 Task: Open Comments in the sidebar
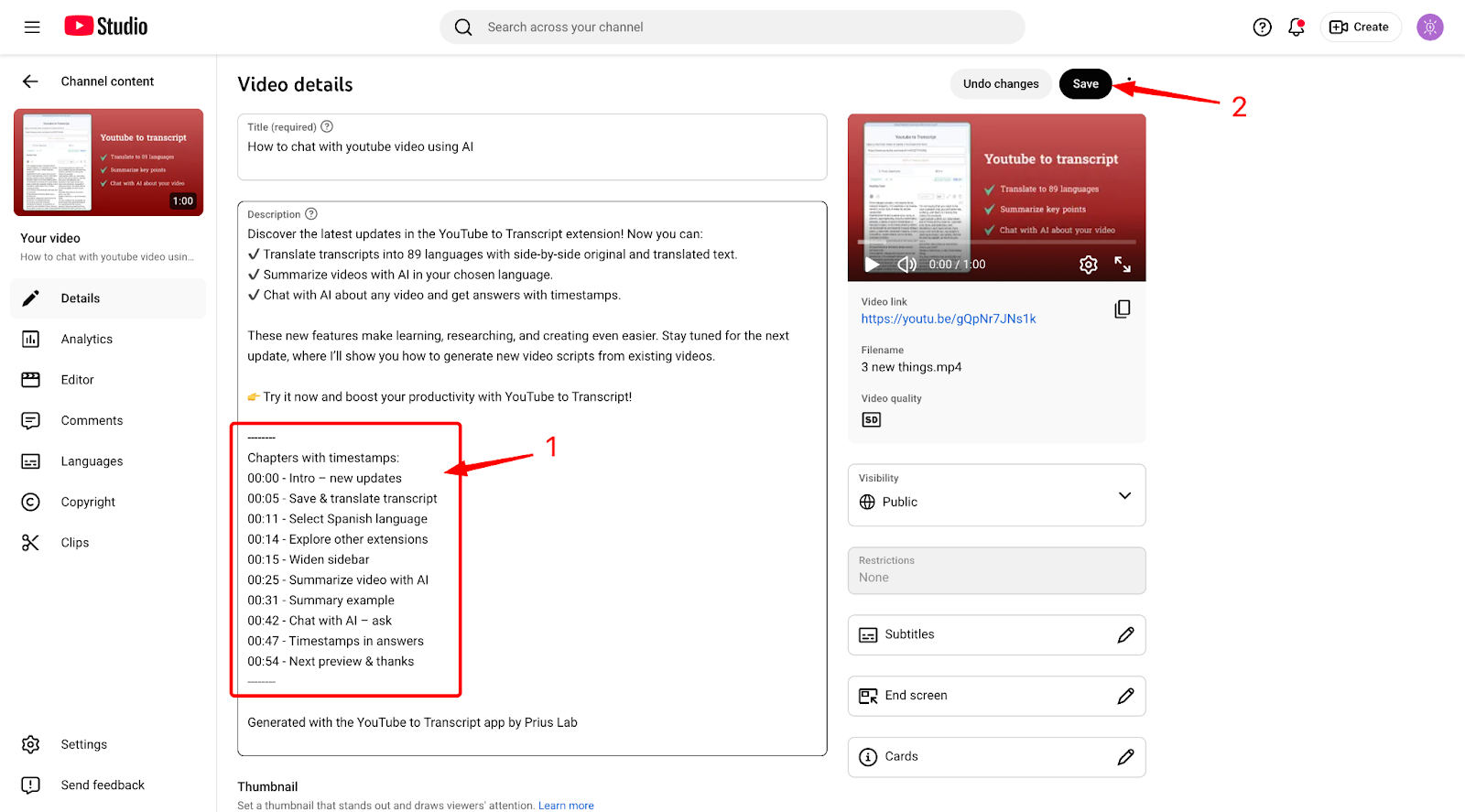[x=92, y=421]
